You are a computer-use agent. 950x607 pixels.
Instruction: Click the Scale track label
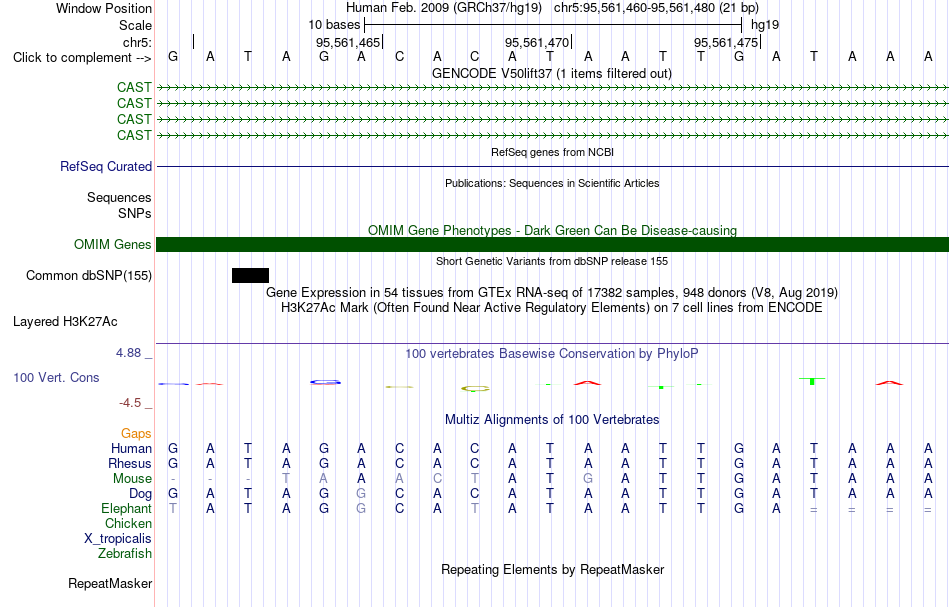click(x=135, y=25)
